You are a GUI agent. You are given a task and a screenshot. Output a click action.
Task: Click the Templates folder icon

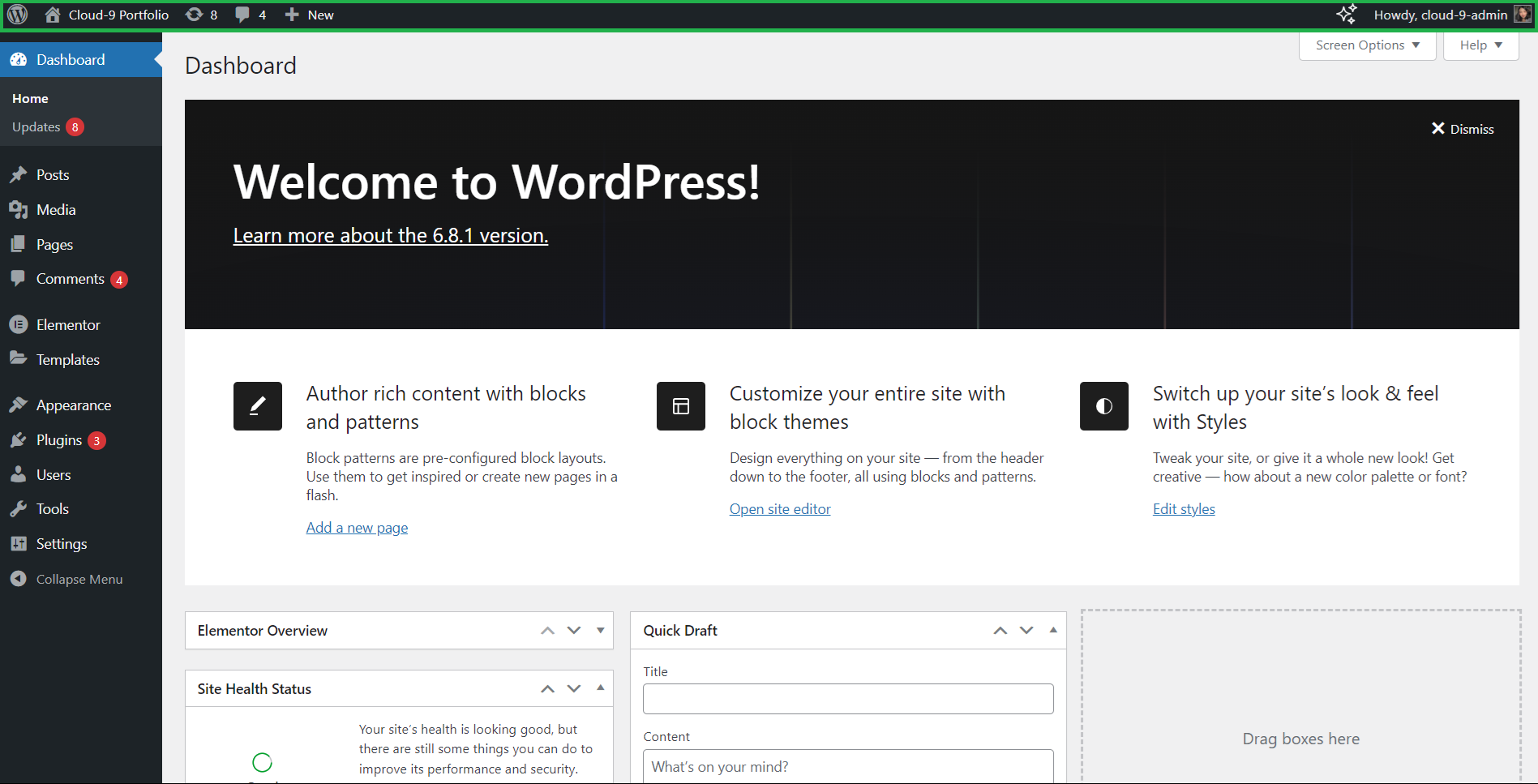tap(19, 358)
